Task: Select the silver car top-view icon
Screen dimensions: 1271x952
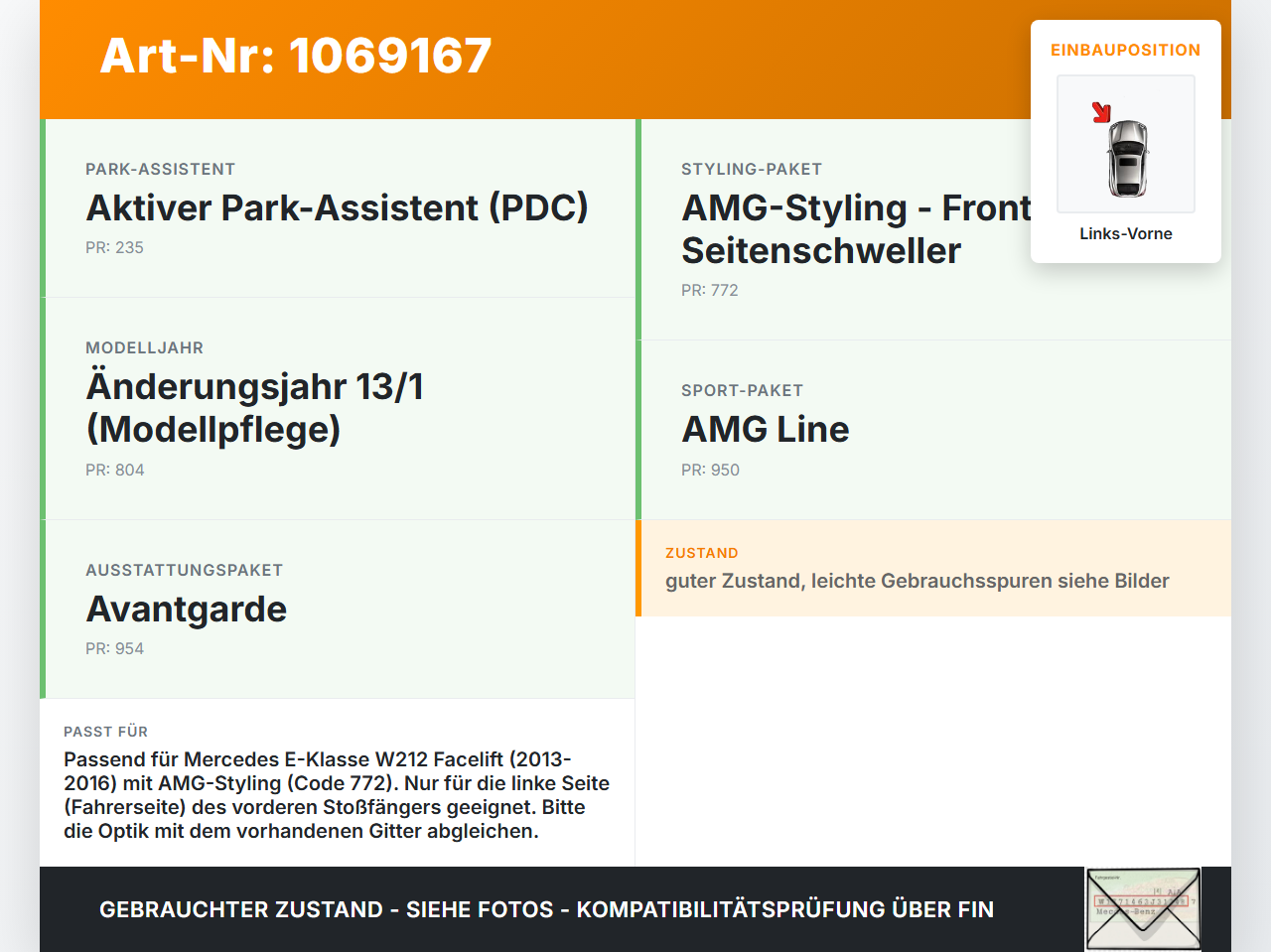Action: 1127,158
